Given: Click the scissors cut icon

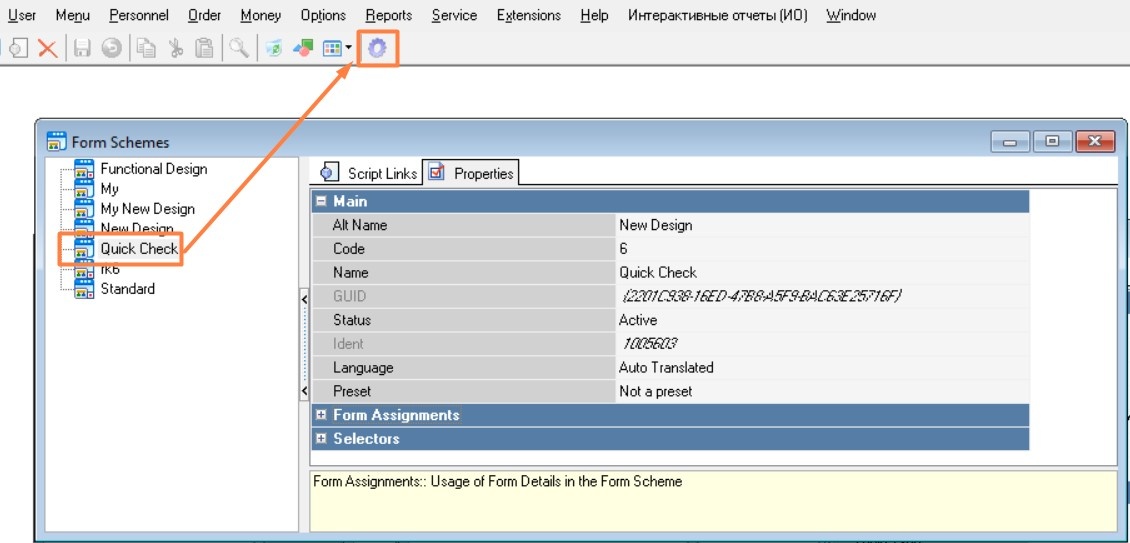Looking at the screenshot, I should pos(176,48).
